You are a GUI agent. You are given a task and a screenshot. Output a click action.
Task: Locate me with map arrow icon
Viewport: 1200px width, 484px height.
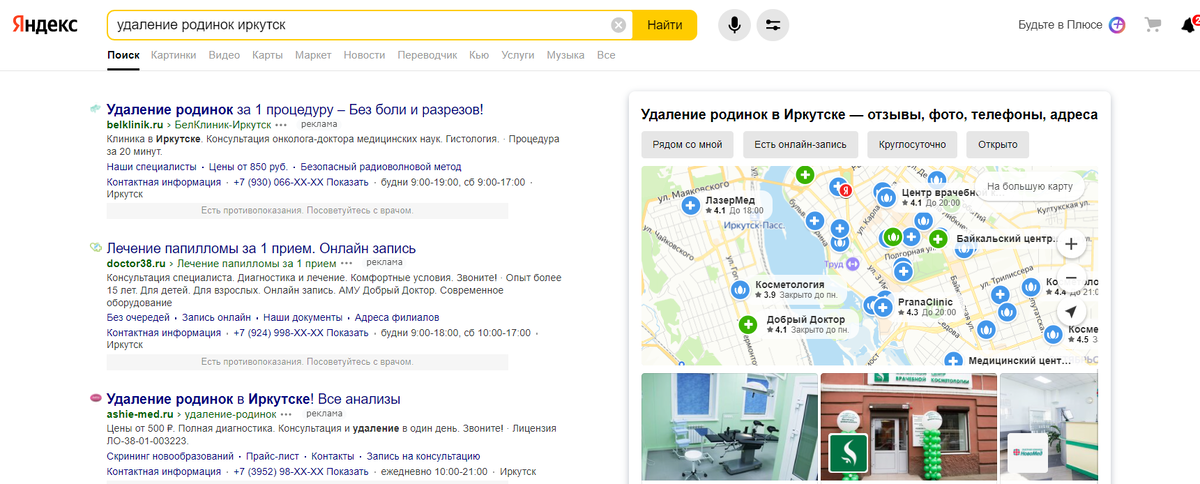click(1070, 313)
